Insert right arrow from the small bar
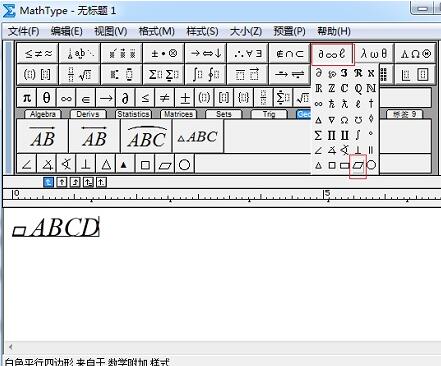The image size is (441, 366). coord(106,98)
